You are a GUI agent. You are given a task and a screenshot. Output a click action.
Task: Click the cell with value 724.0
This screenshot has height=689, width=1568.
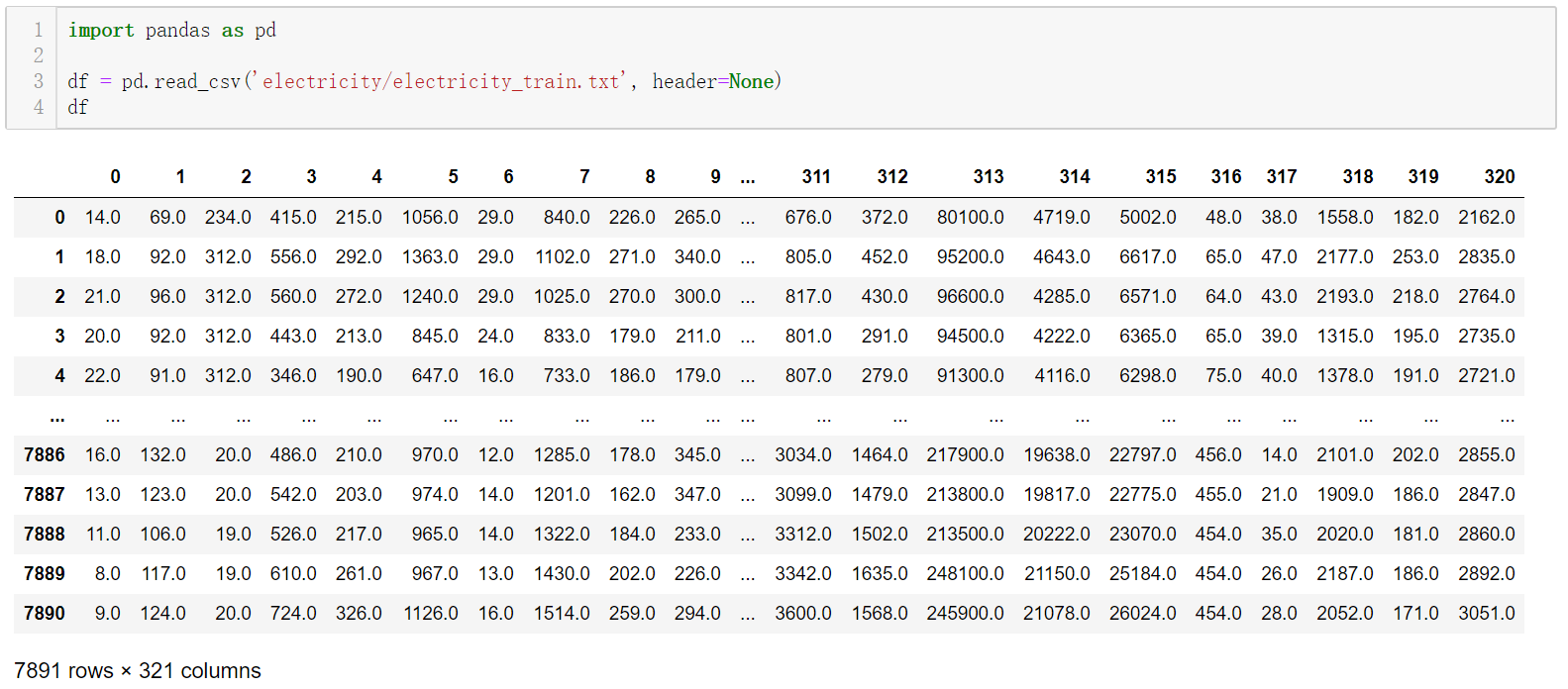tap(293, 613)
